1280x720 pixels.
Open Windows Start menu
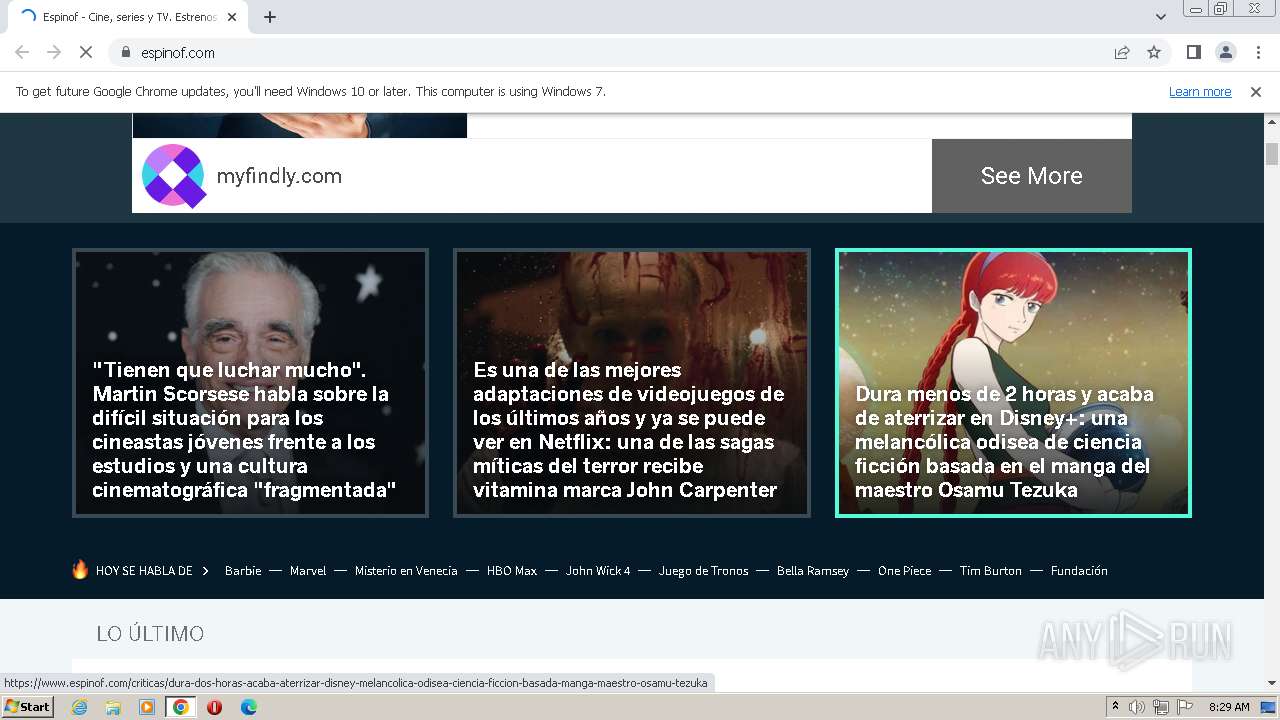click(x=27, y=707)
